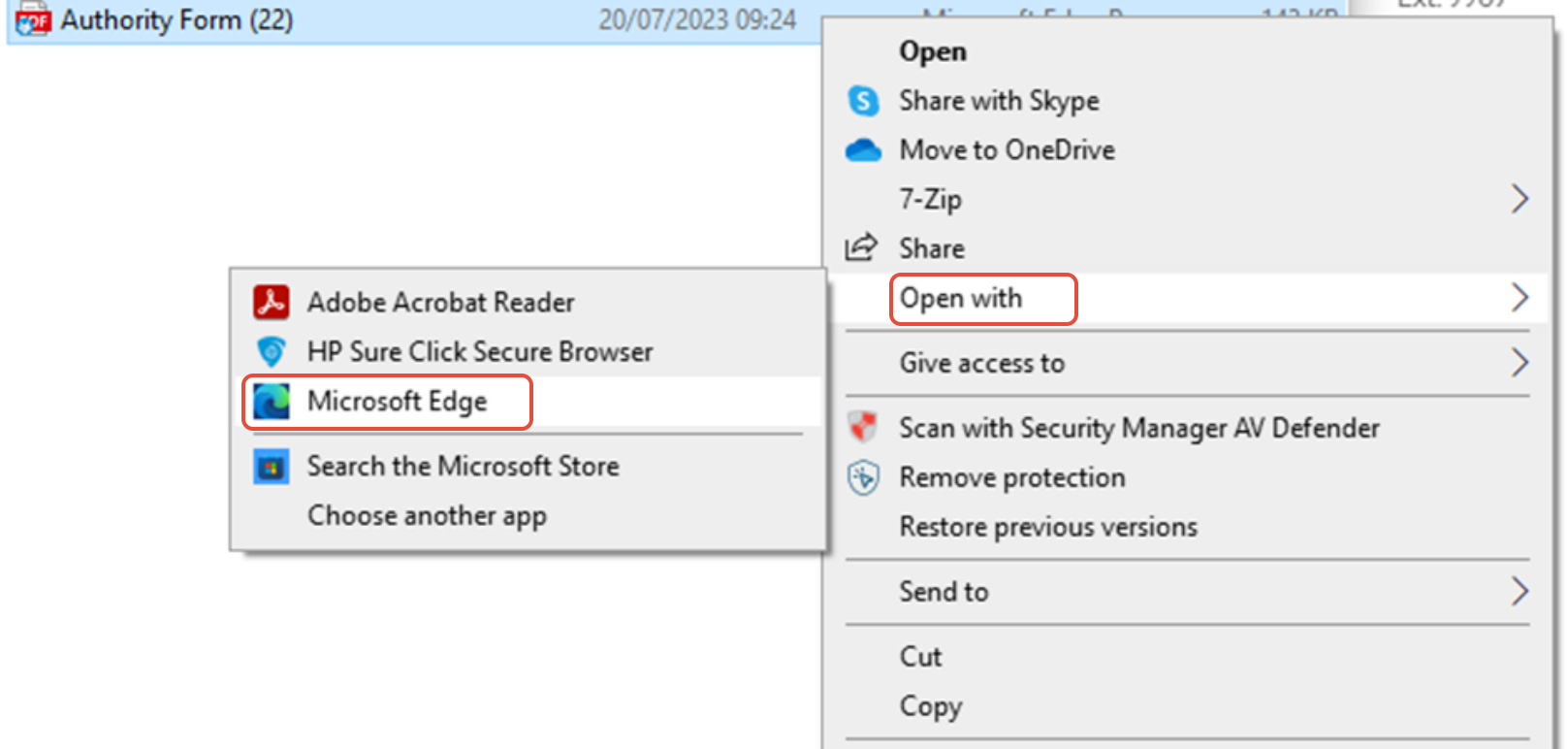Click the Share arrow icon
The image size is (1568, 749).
pos(863,247)
